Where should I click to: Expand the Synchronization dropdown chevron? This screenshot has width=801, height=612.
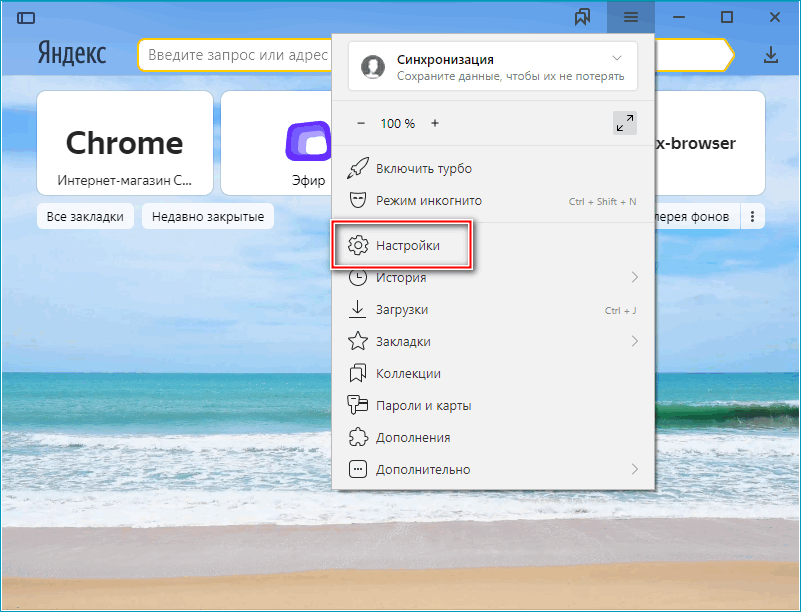tap(617, 59)
